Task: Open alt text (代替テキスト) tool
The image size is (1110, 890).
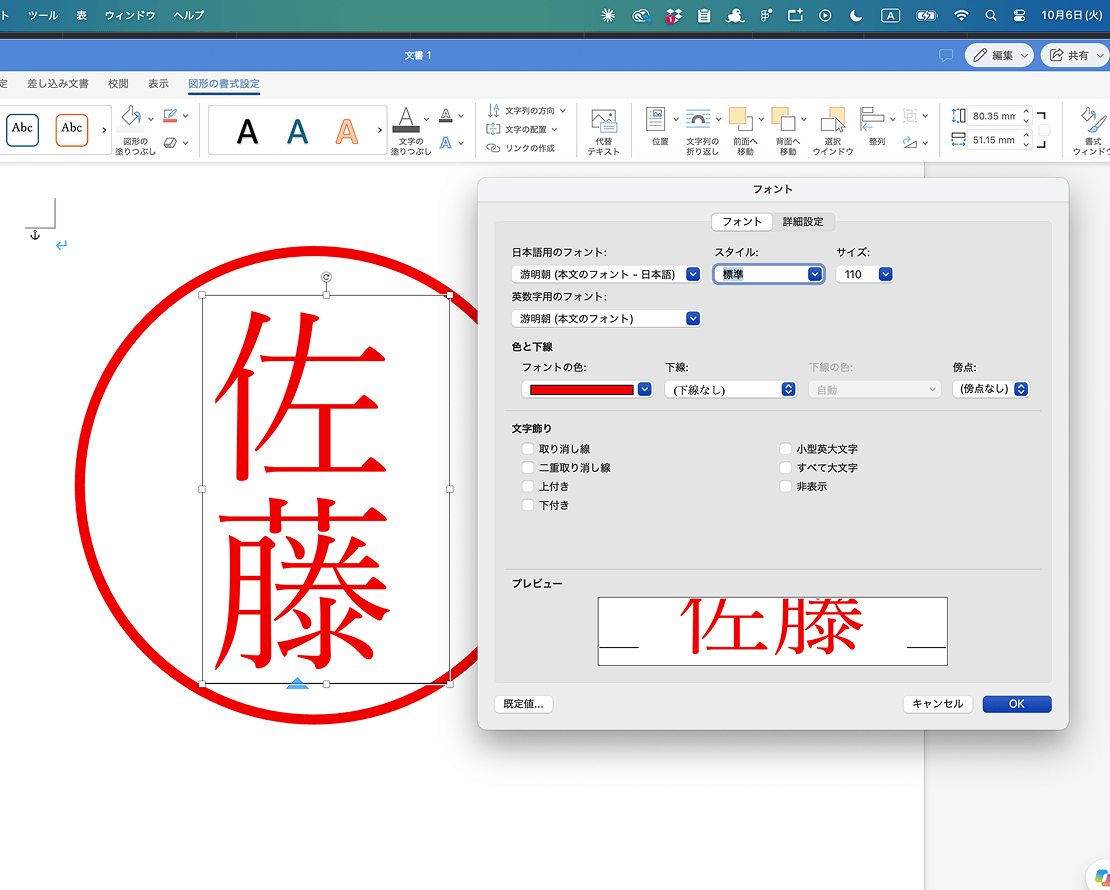Action: [x=604, y=131]
